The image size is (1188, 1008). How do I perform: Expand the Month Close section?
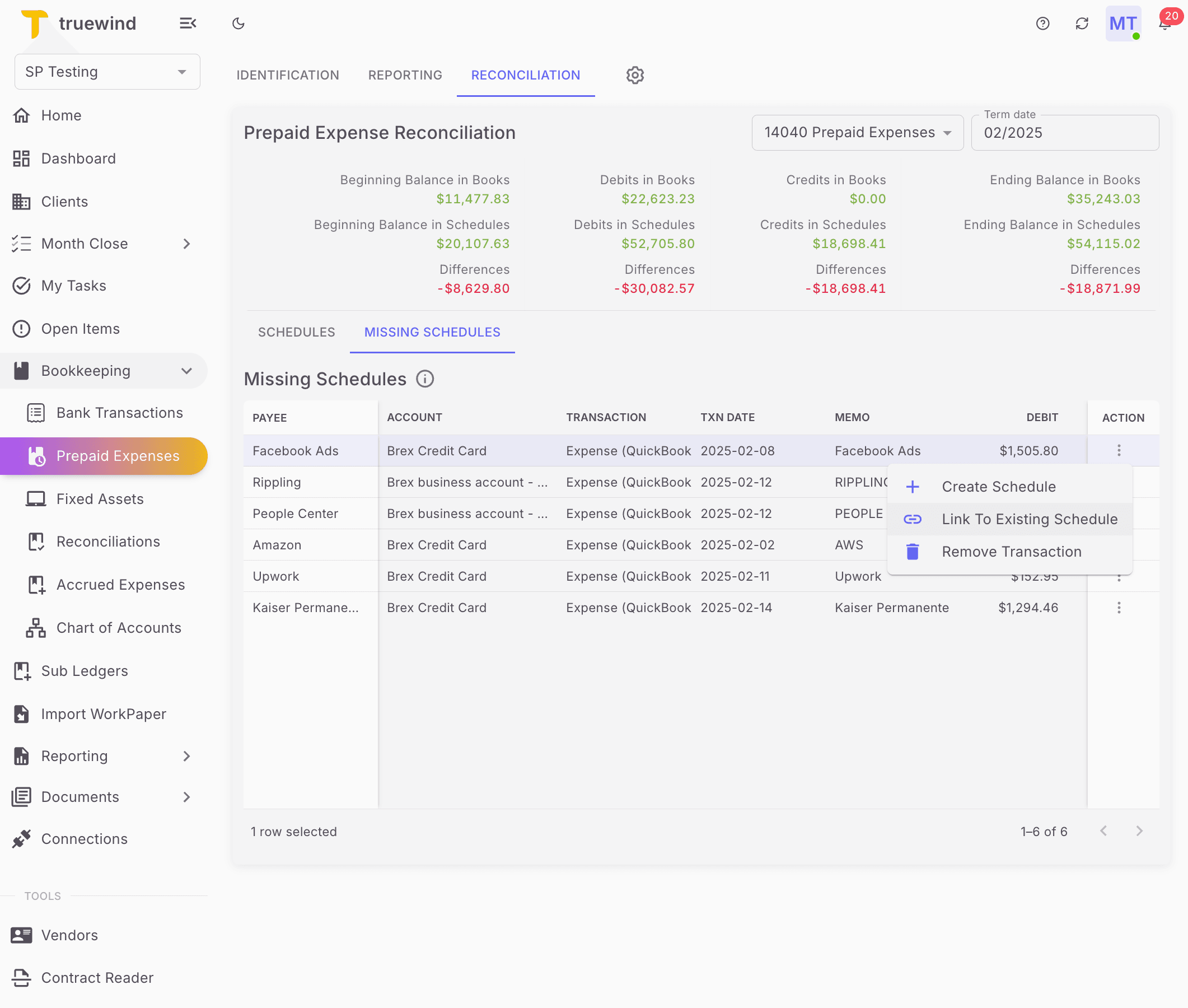click(x=186, y=244)
